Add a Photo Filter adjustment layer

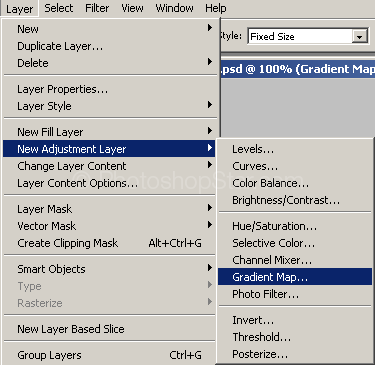(295, 294)
